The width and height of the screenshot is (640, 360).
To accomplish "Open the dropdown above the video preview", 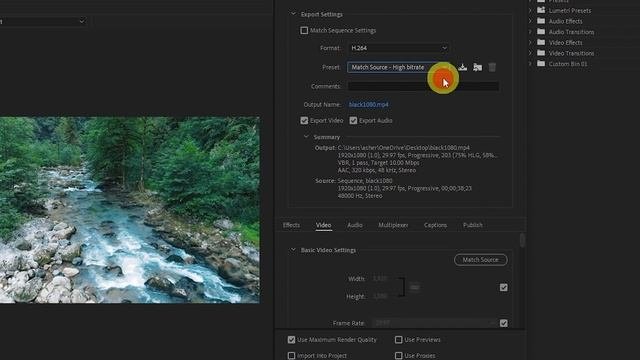I will (42, 21).
